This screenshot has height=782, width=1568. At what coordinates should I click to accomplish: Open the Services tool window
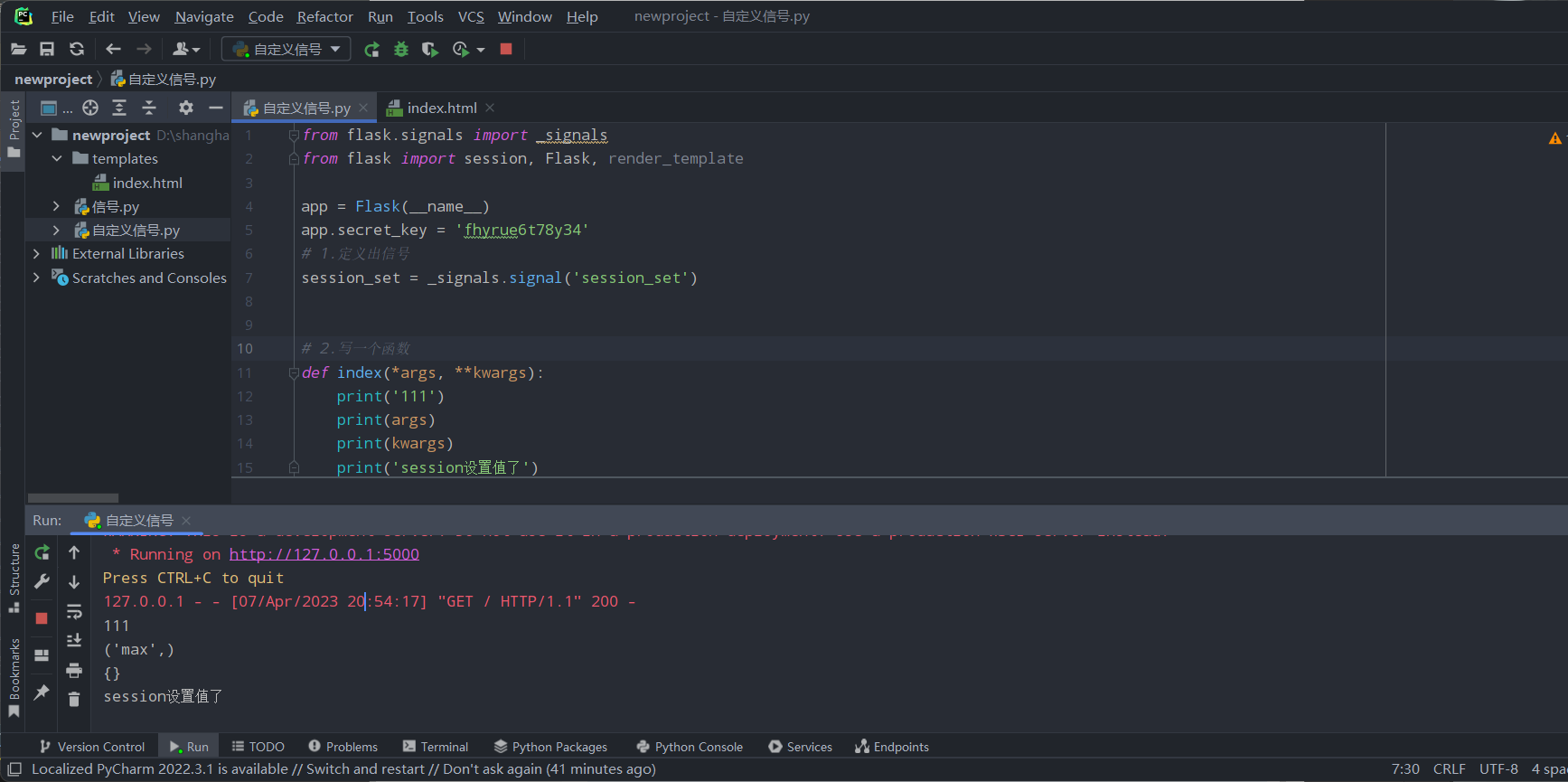801,747
